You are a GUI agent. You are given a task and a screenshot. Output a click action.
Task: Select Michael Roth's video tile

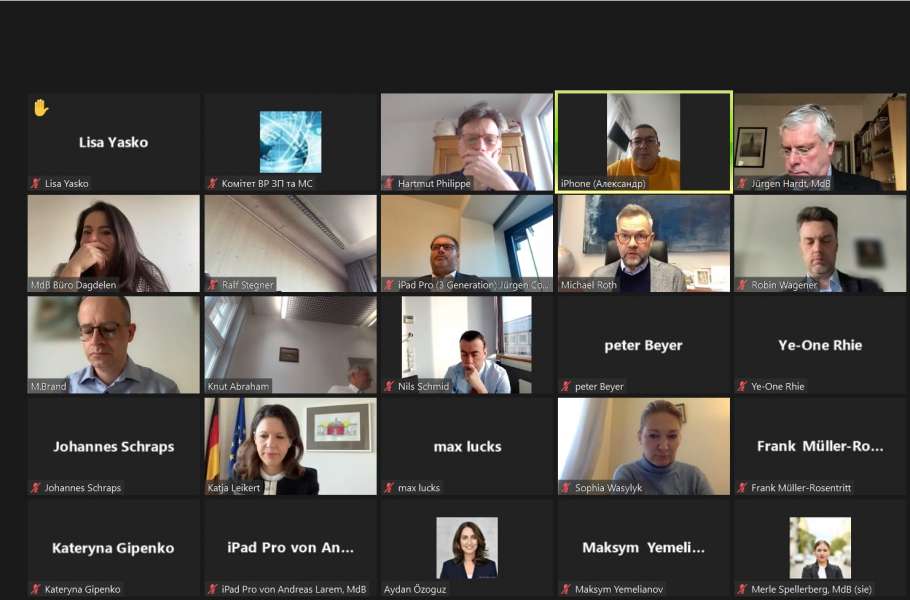point(644,244)
